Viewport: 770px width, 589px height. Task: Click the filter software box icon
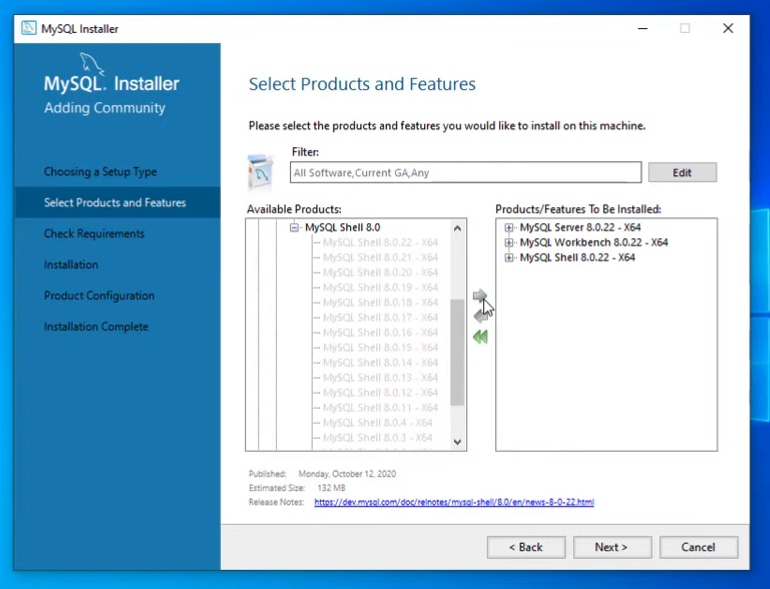[261, 171]
